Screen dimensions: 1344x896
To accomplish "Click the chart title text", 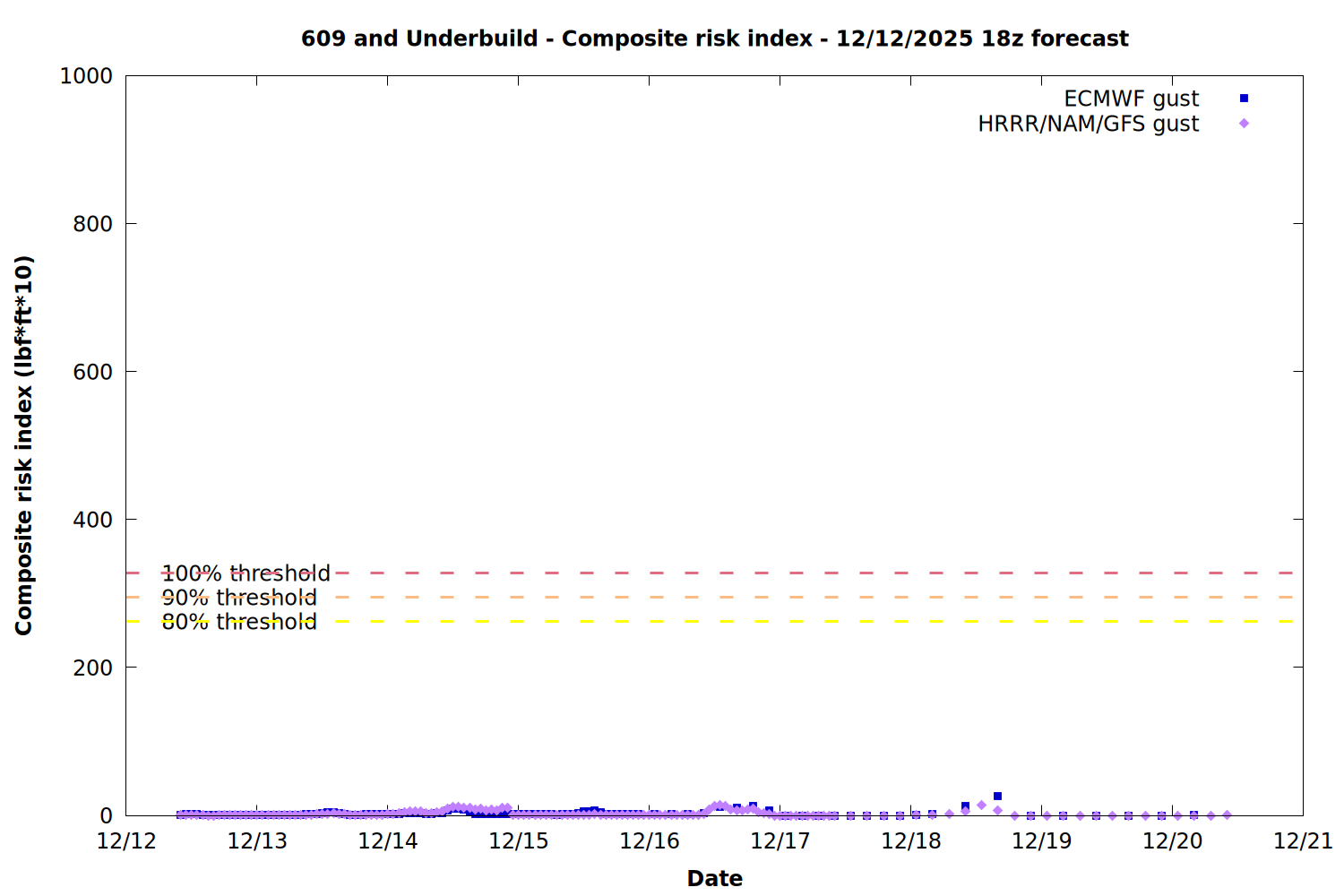I will pyautogui.click(x=714, y=39).
